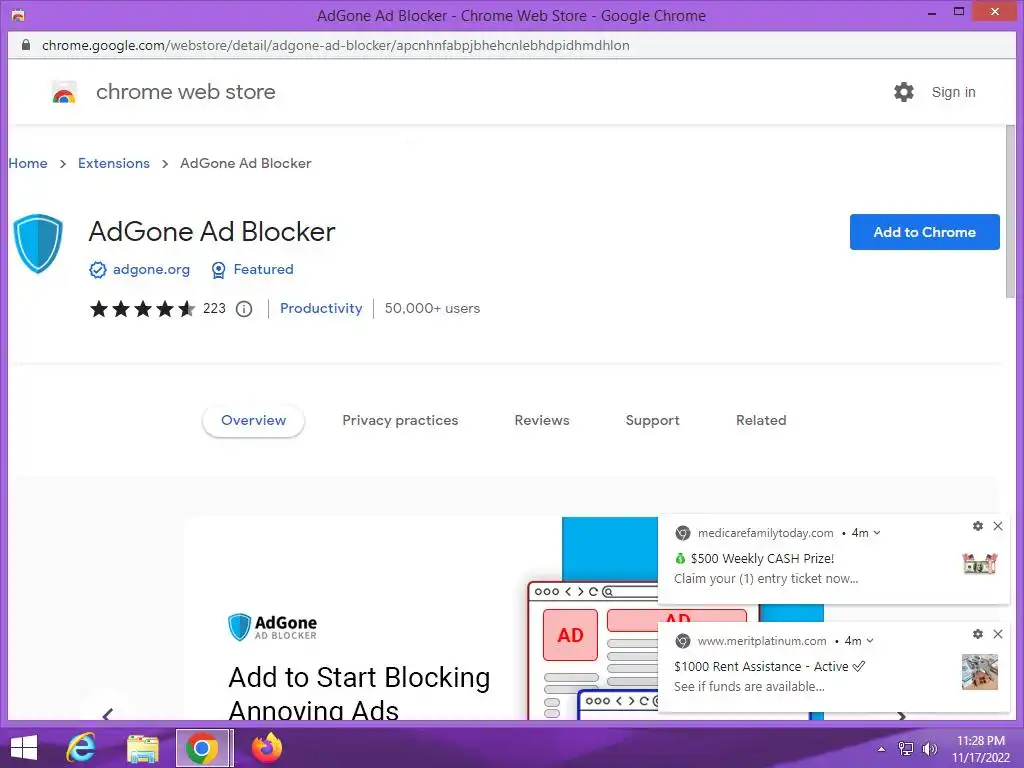Screen dimensions: 1024x768
Task: Click the AdGone blue shield icon
Action: (38, 243)
